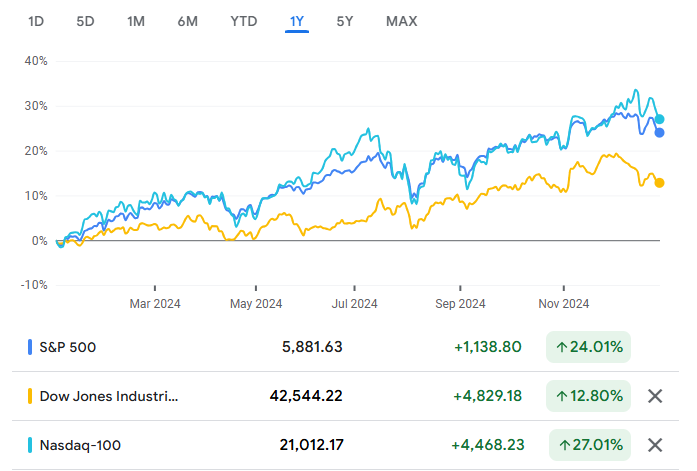Image resolution: width=697 pixels, height=471 pixels.
Task: Click the Nasdaq-100 27.01% gain badge
Action: tap(588, 445)
